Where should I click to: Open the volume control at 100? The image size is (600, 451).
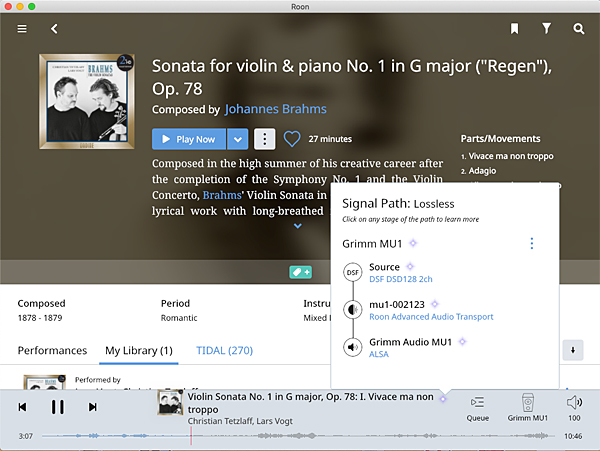coord(574,408)
